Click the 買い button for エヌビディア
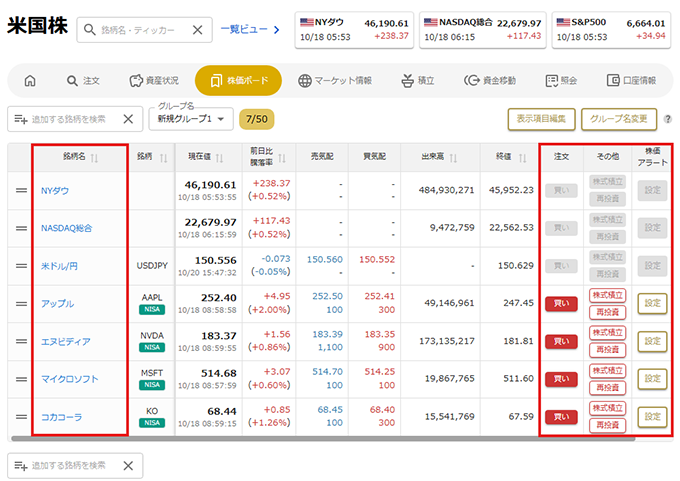This screenshot has width=680, height=481. pyautogui.click(x=561, y=342)
